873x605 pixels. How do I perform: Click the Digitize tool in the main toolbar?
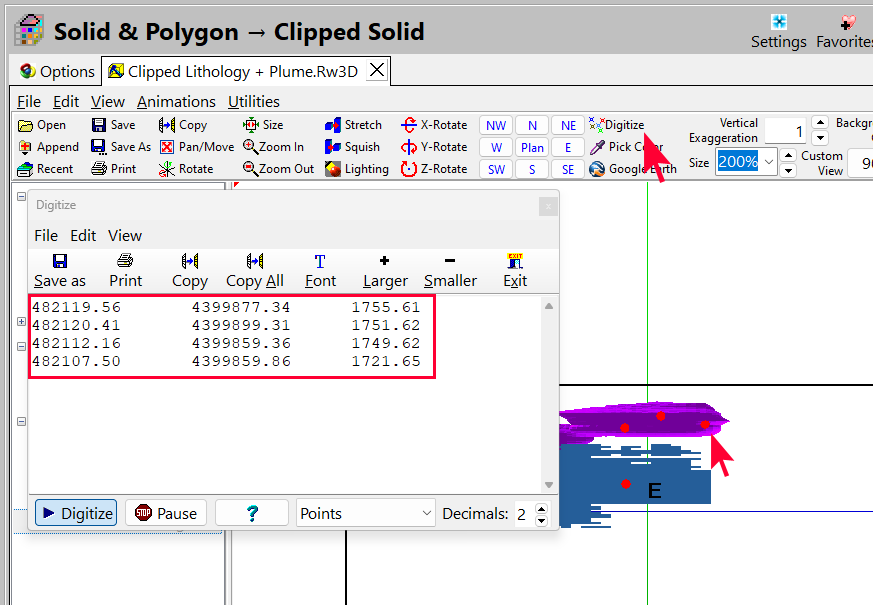click(x=616, y=125)
